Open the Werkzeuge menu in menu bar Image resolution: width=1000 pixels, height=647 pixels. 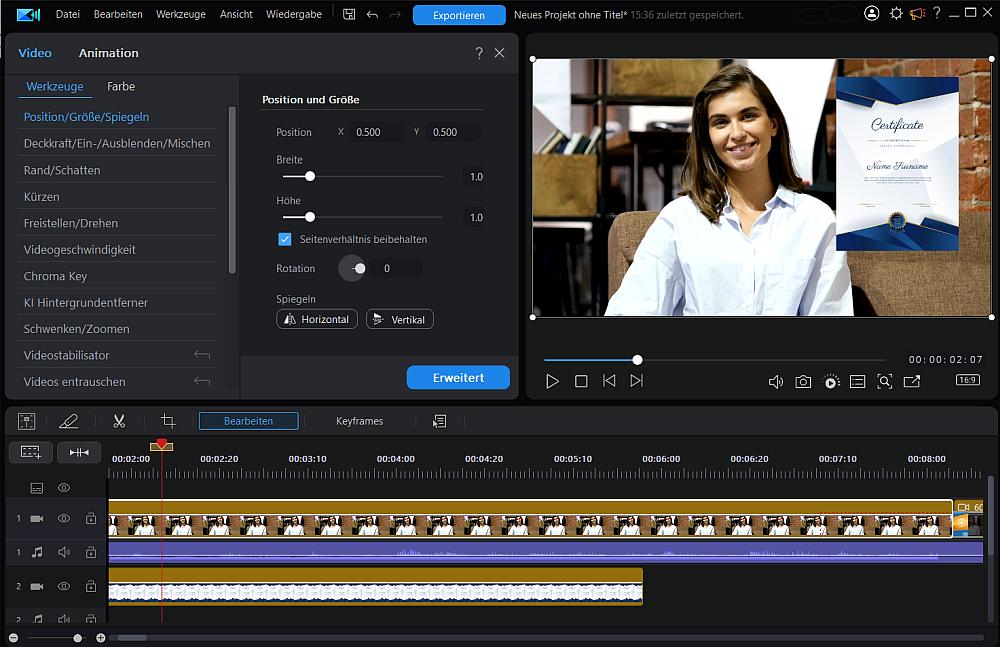point(181,15)
